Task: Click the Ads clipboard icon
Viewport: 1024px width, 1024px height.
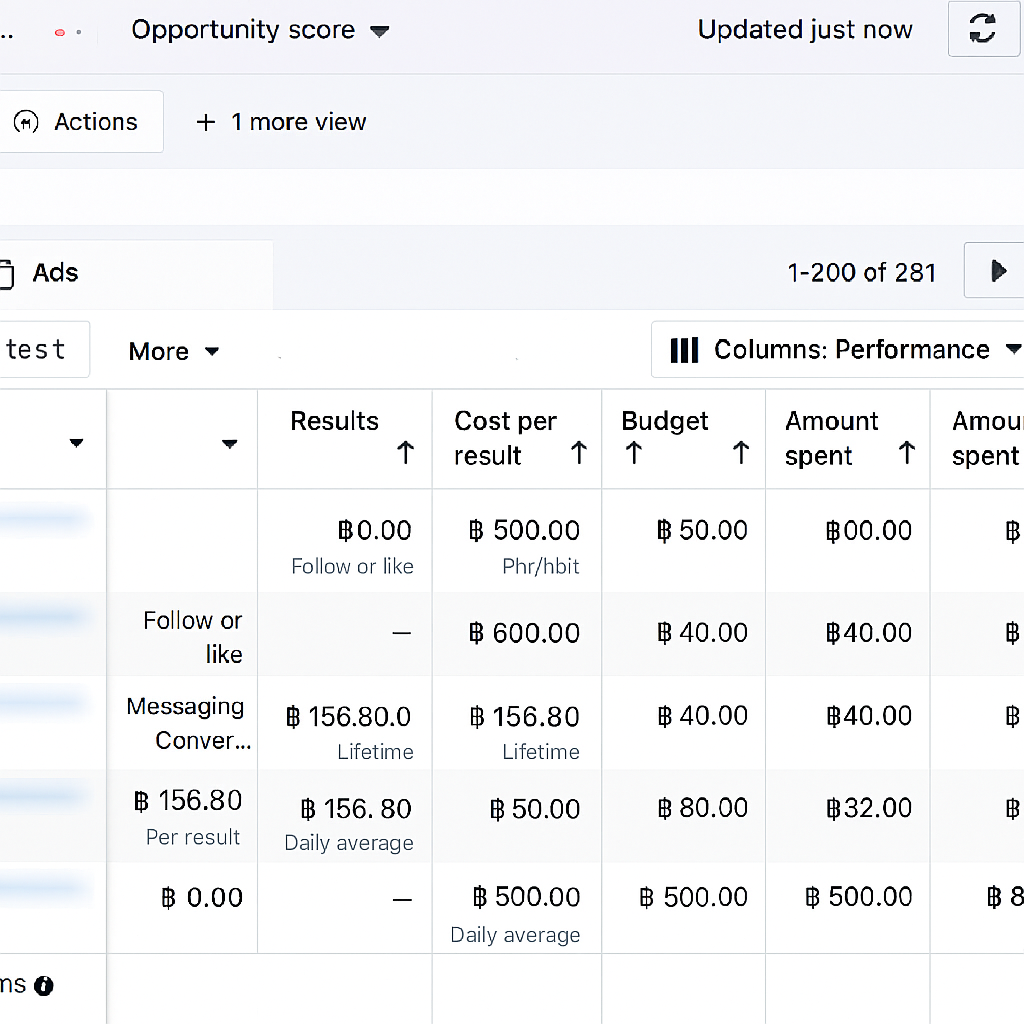Action: 10,272
